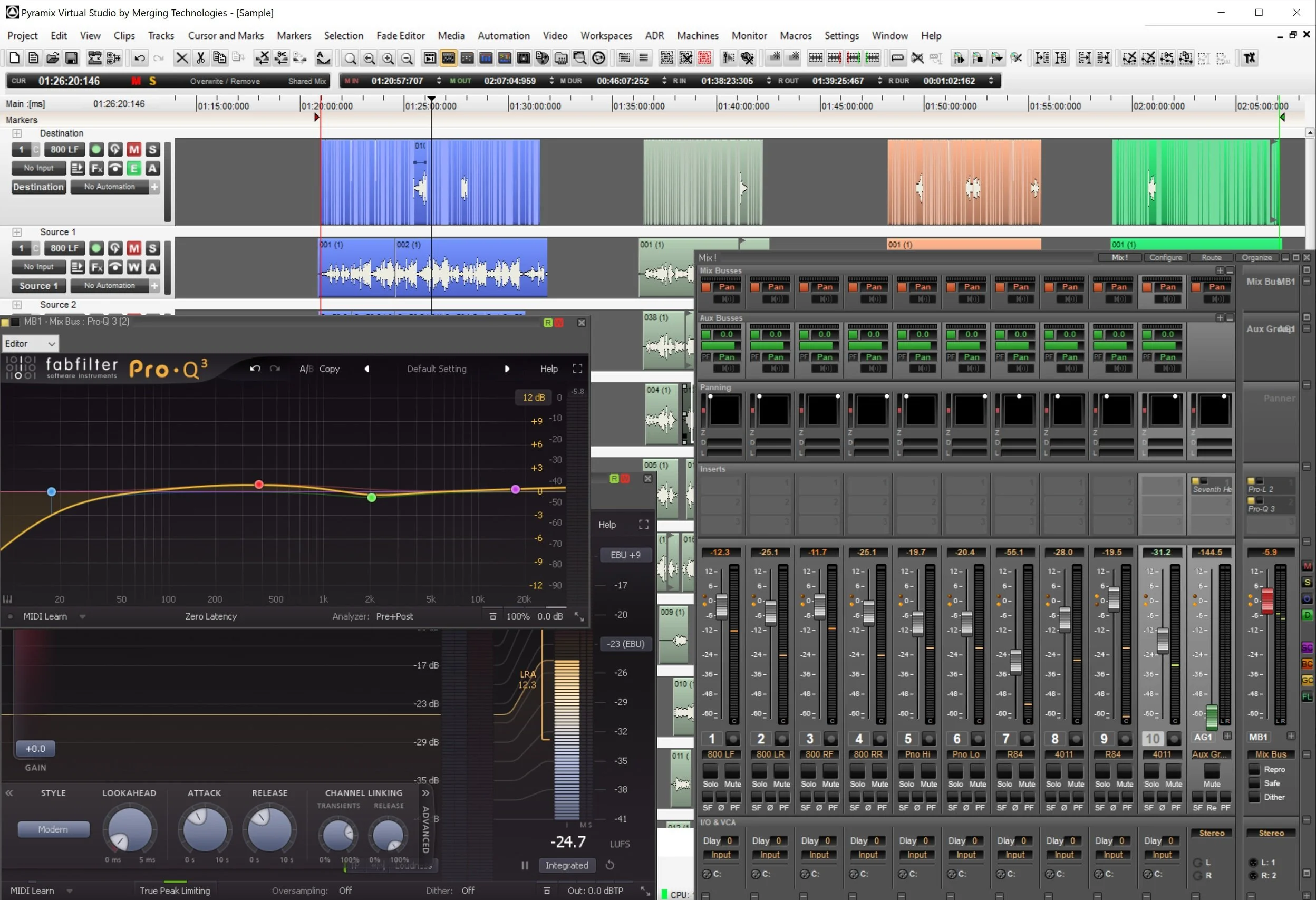Image resolution: width=1316 pixels, height=900 pixels.
Task: Switch to the Route mixer tab
Action: pyautogui.click(x=1211, y=257)
